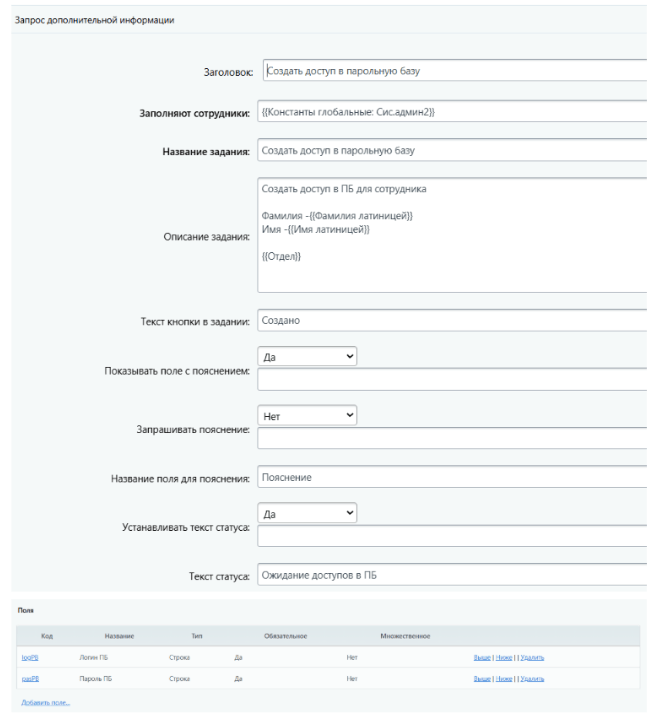This screenshot has width=659, height=722.
Task: Click Удалить for the Логин ПБ field
Action: 531,658
